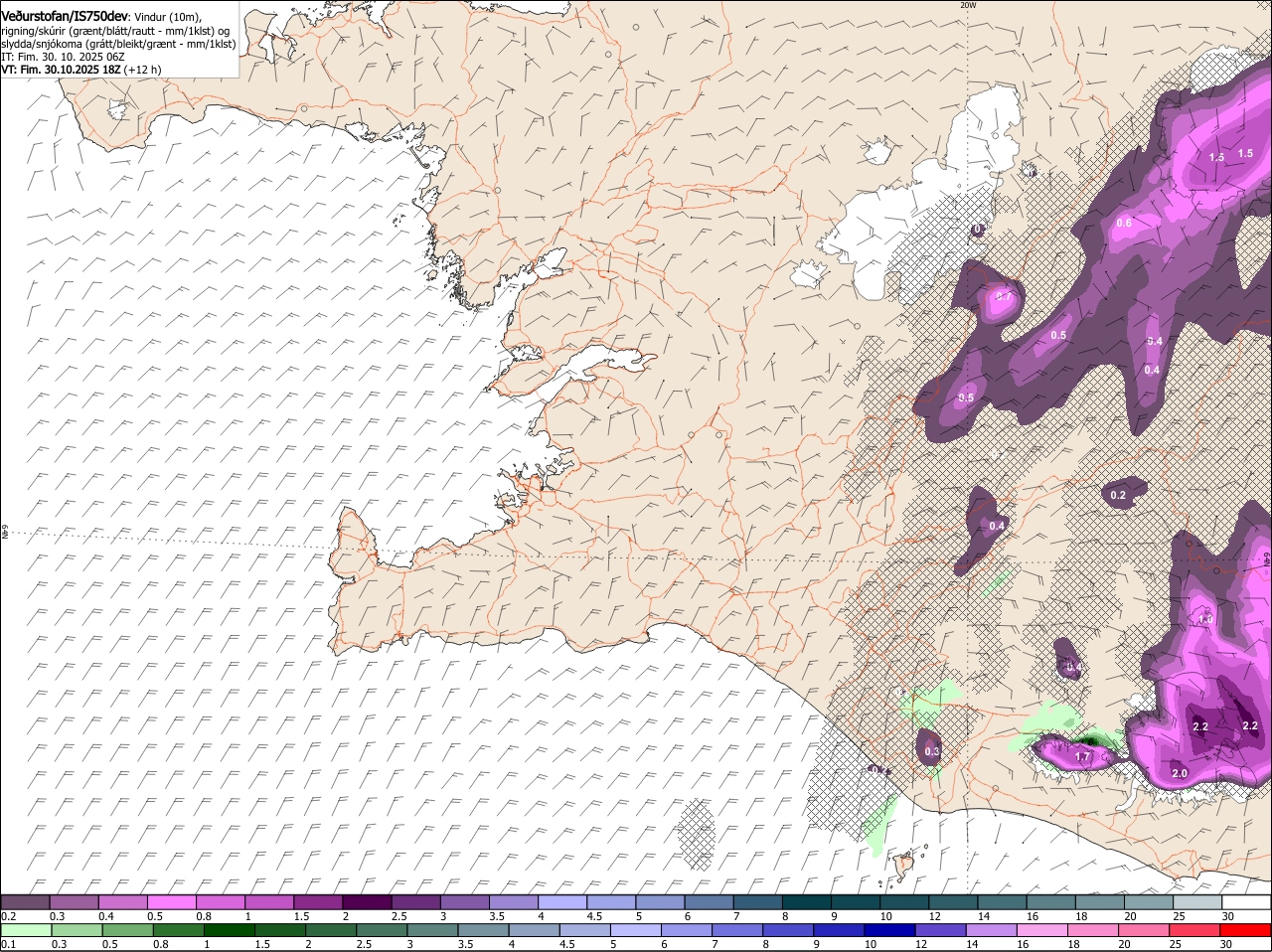Select the bright red lower scale swatch above 30
1272x952 pixels.
[1245, 930]
